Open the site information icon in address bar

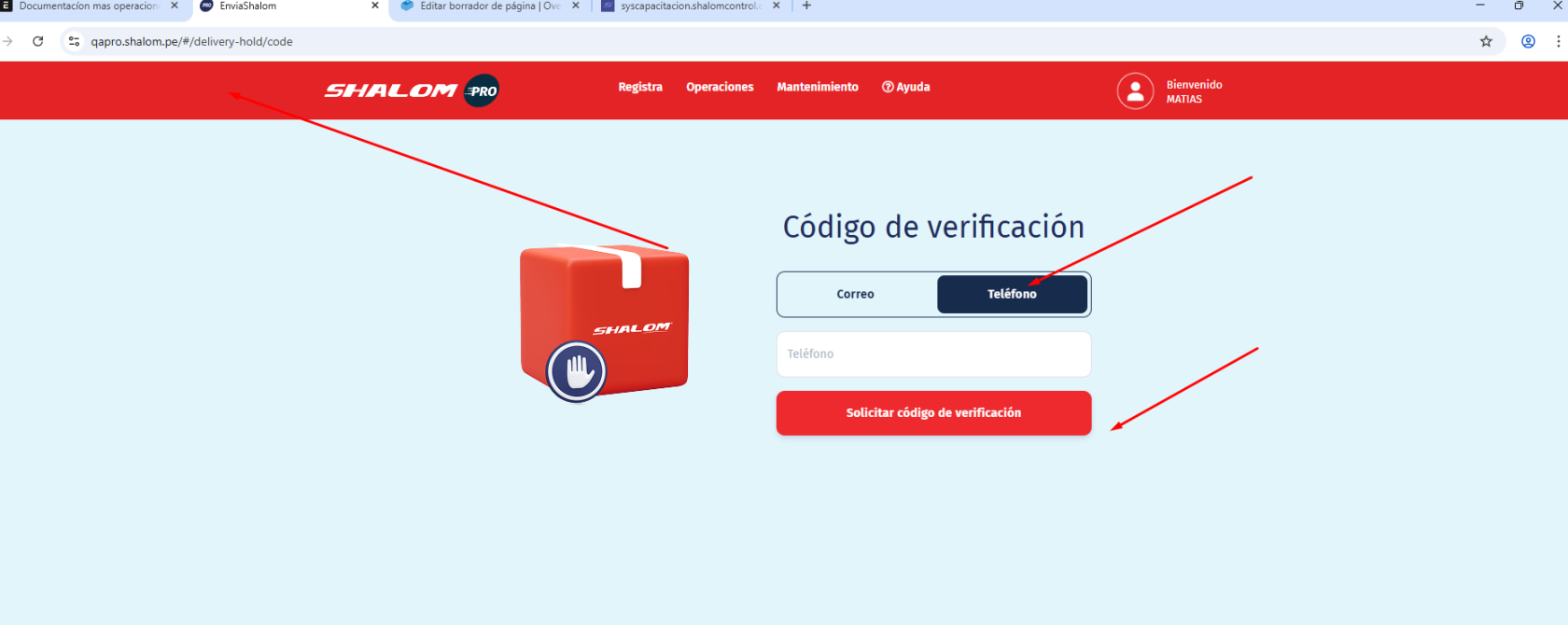(75, 41)
